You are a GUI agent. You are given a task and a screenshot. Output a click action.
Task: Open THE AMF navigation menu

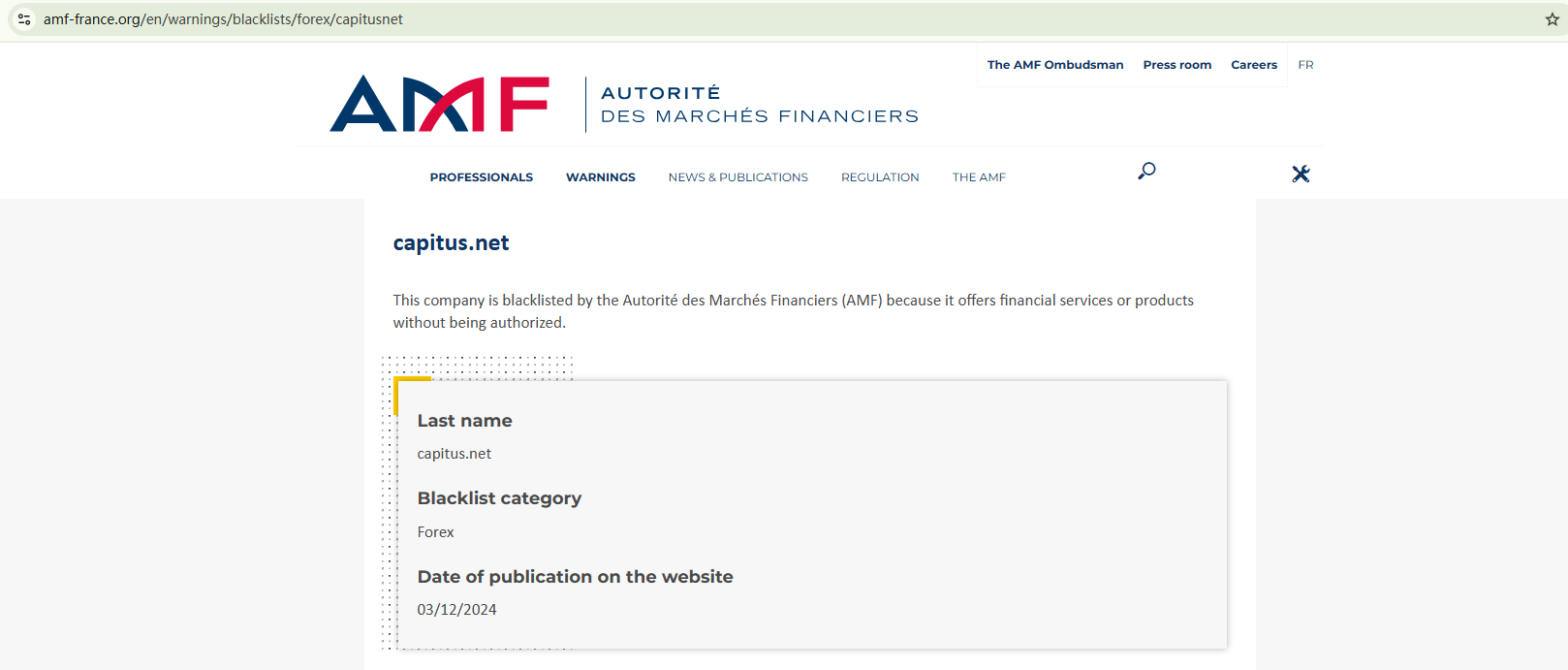[x=979, y=176]
